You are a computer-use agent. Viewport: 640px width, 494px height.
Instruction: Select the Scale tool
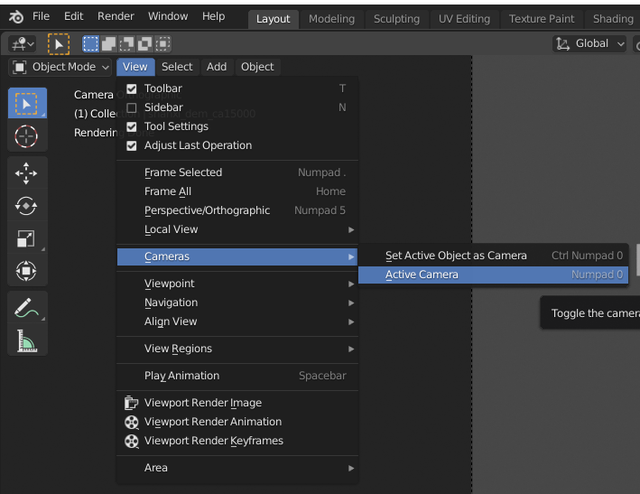point(26,239)
